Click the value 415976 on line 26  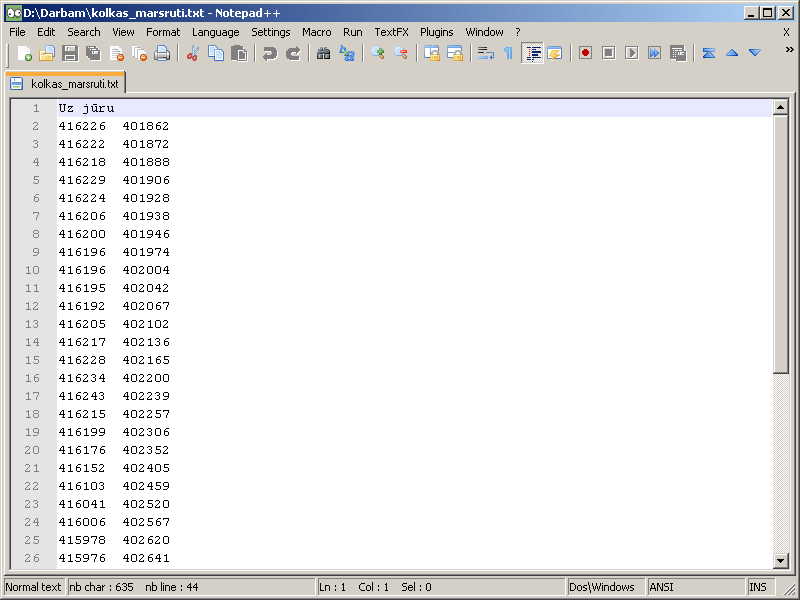click(x=82, y=558)
